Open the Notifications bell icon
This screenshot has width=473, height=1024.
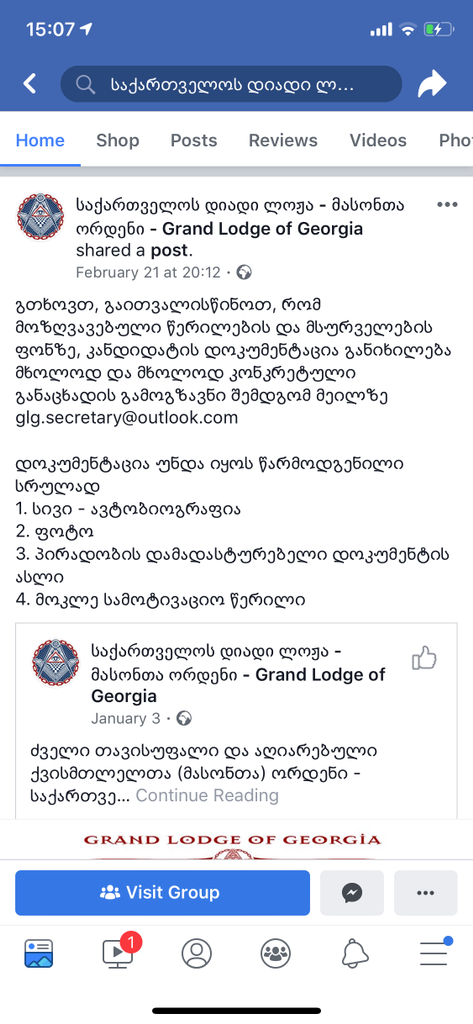pyautogui.click(x=355, y=954)
